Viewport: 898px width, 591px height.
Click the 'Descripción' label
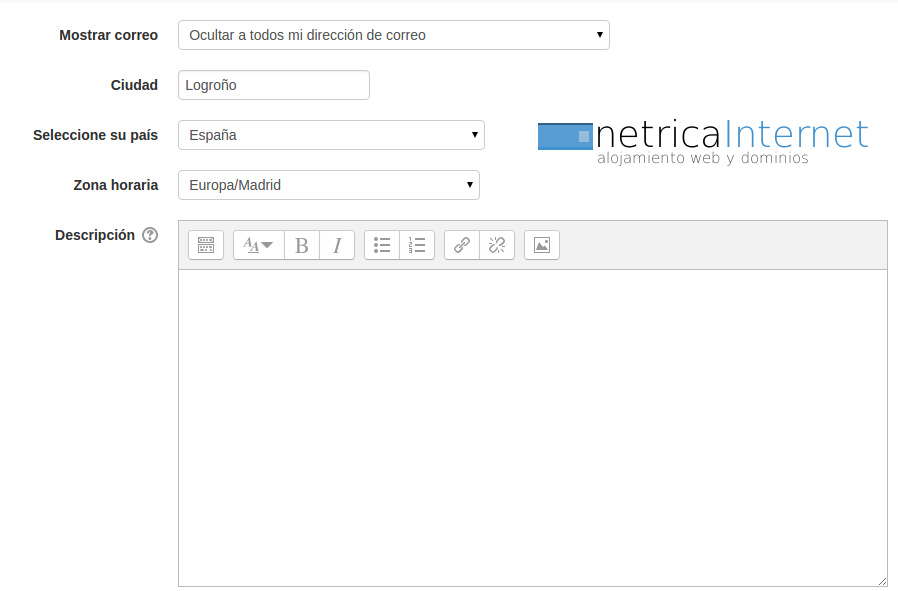click(95, 235)
